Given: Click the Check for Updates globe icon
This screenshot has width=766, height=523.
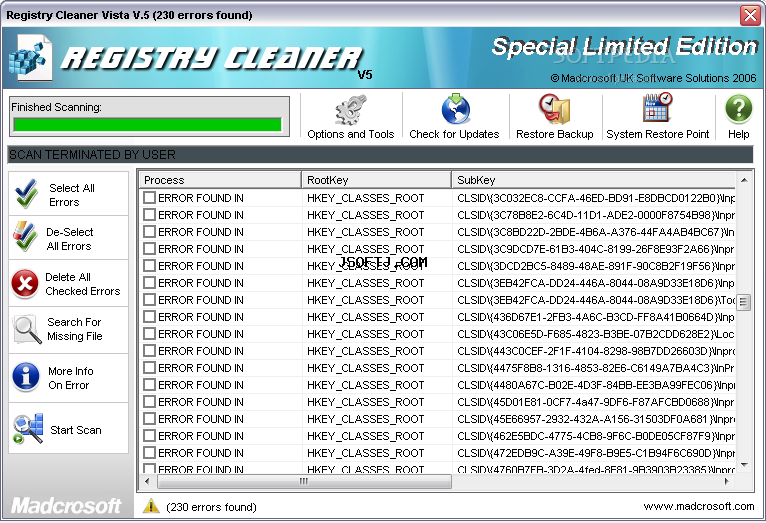Looking at the screenshot, I should click(455, 109).
